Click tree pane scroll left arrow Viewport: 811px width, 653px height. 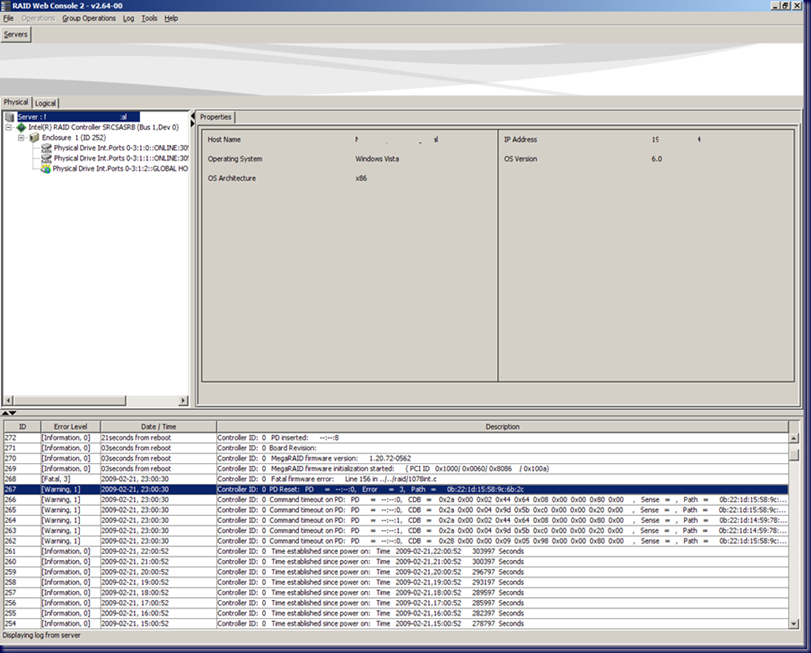coord(9,401)
